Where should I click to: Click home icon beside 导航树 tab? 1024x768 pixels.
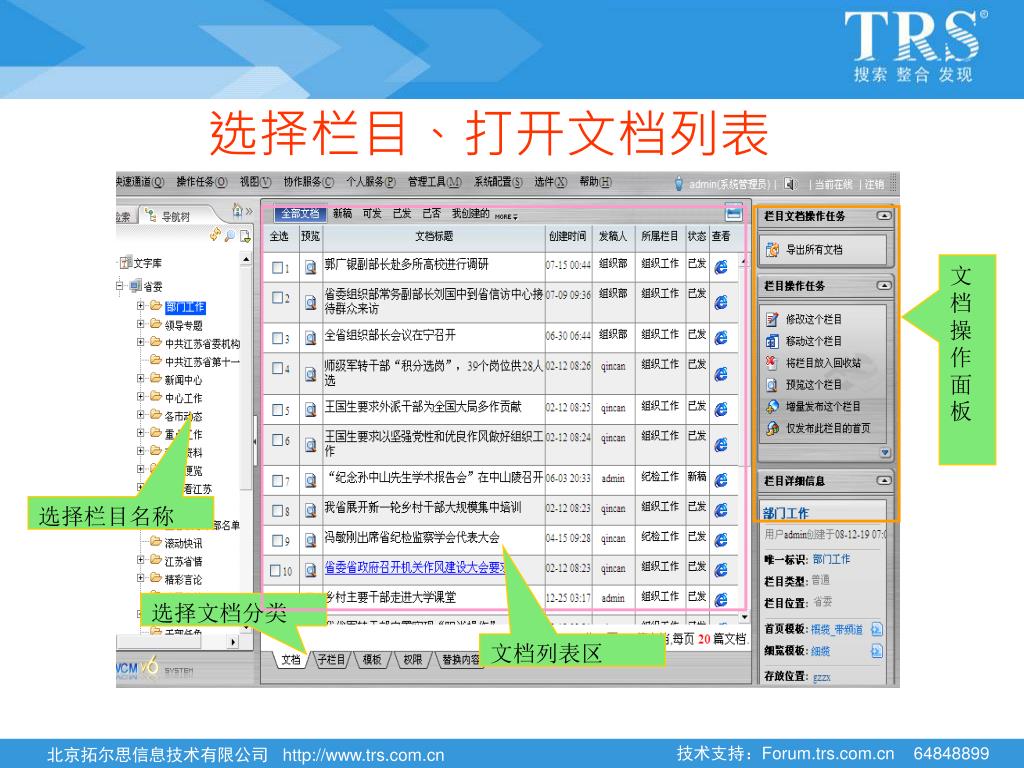[x=237, y=211]
